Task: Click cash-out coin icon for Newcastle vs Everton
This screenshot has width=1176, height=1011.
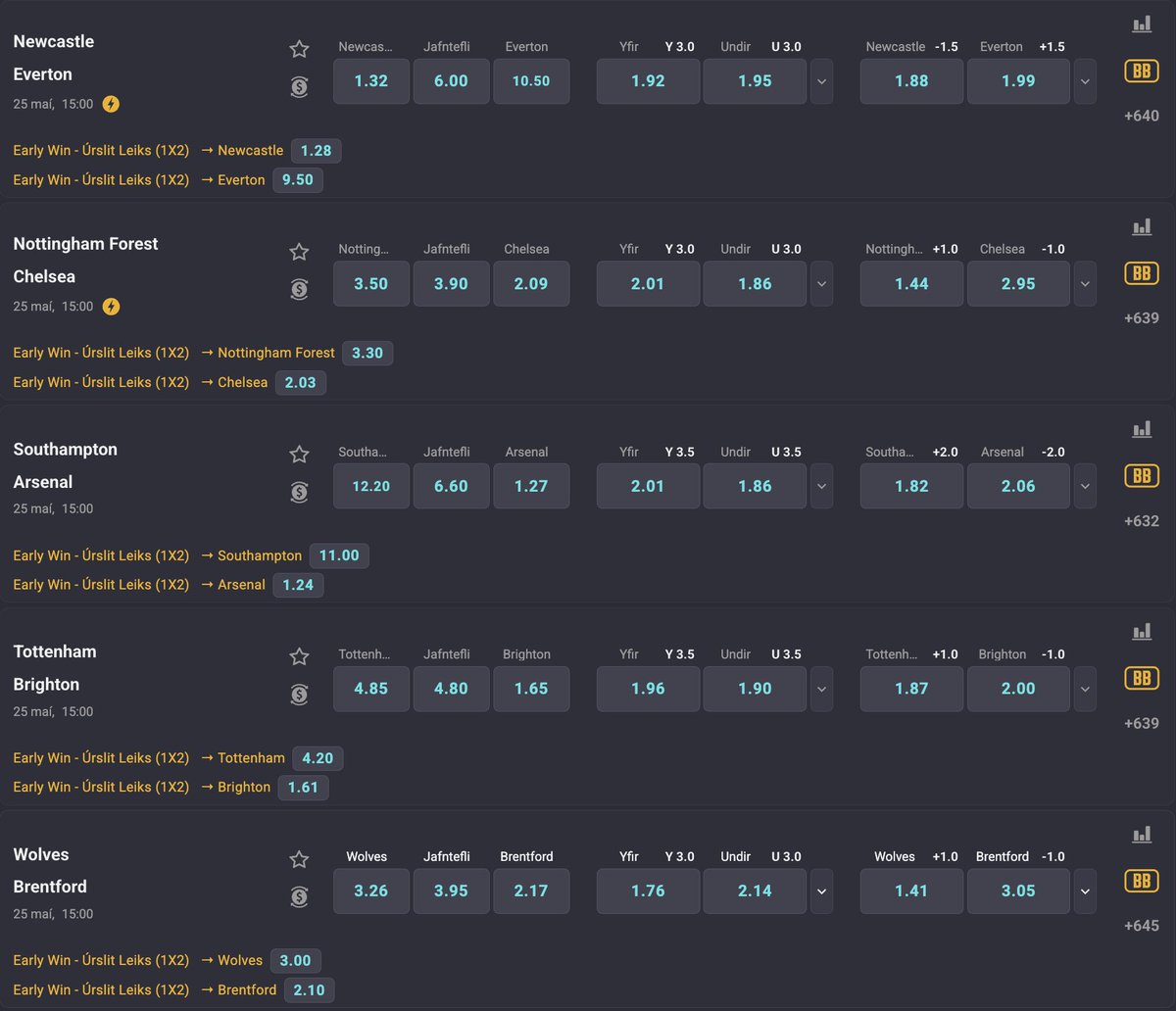Action: 299,87
